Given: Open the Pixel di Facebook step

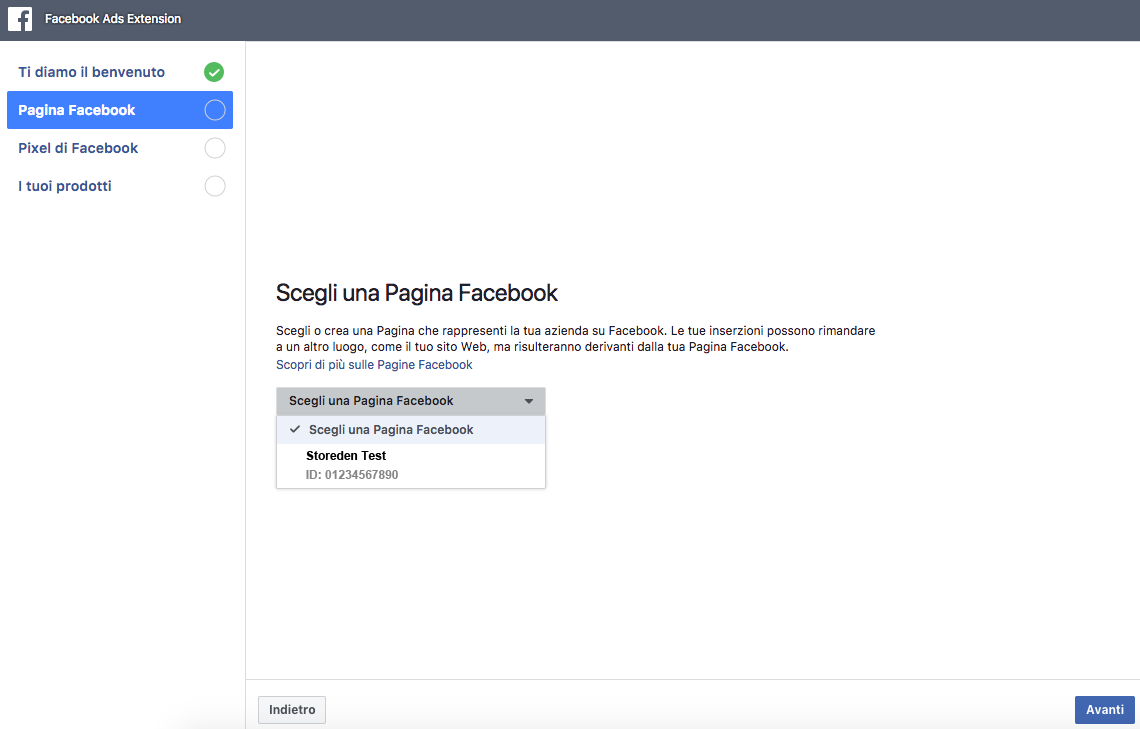Looking at the screenshot, I should tap(78, 148).
